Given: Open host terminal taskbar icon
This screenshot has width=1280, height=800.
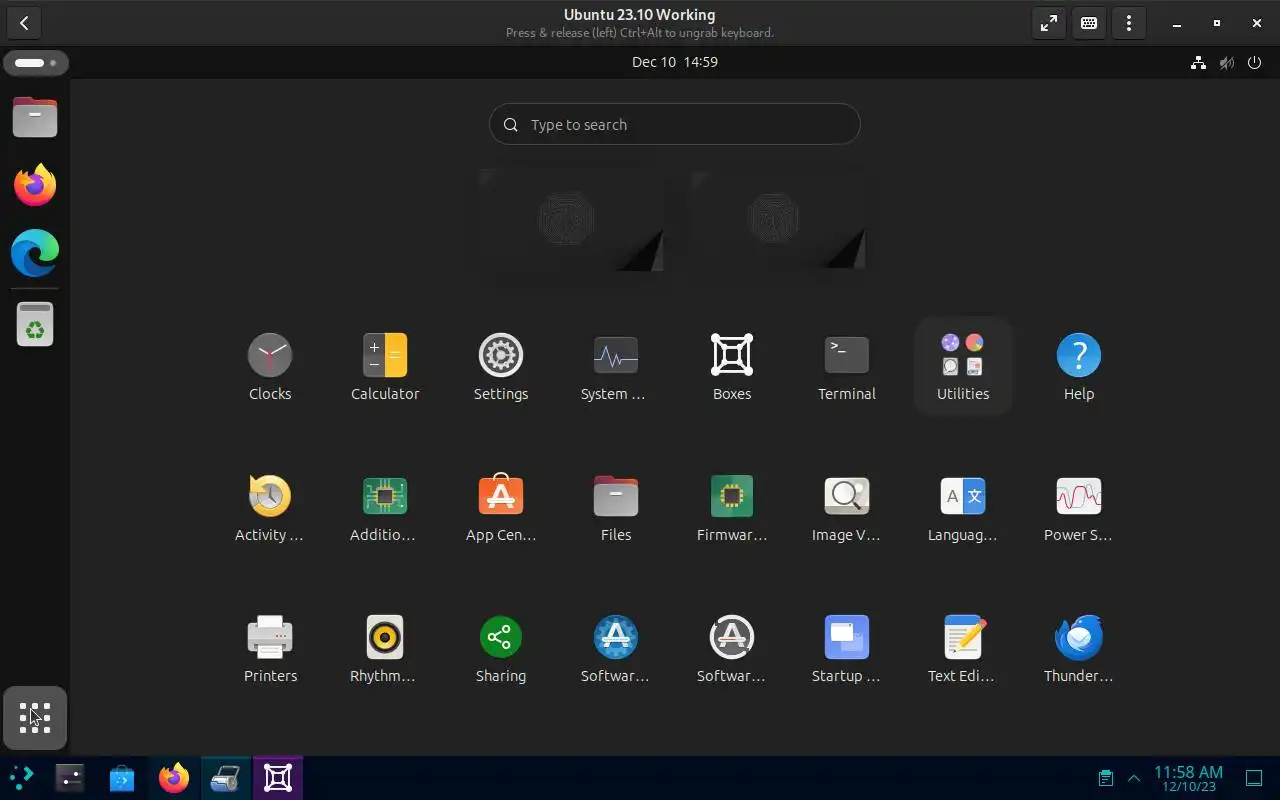Looking at the screenshot, I should coord(69,778).
